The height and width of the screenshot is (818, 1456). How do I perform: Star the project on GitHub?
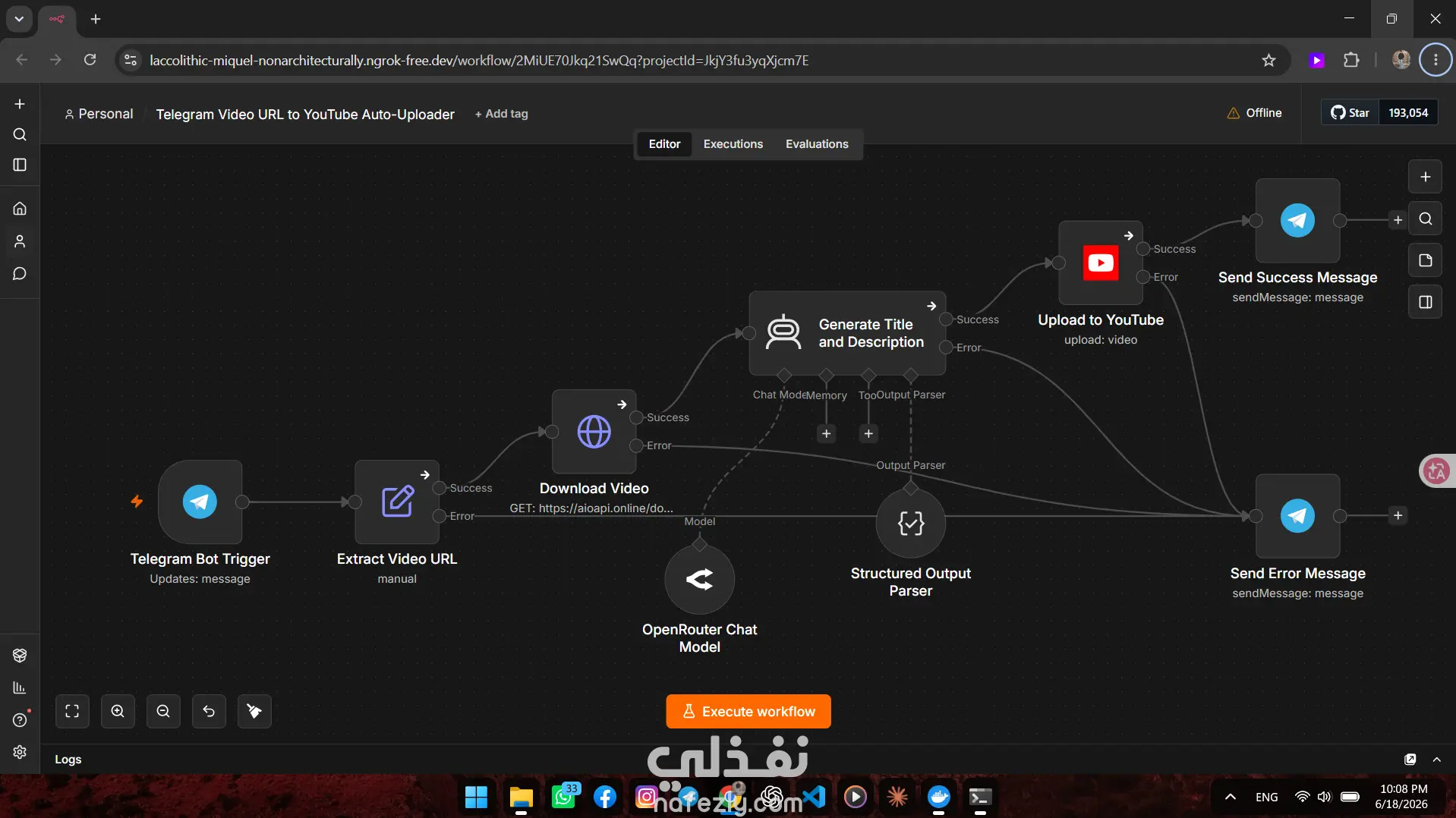pyautogui.click(x=1350, y=112)
